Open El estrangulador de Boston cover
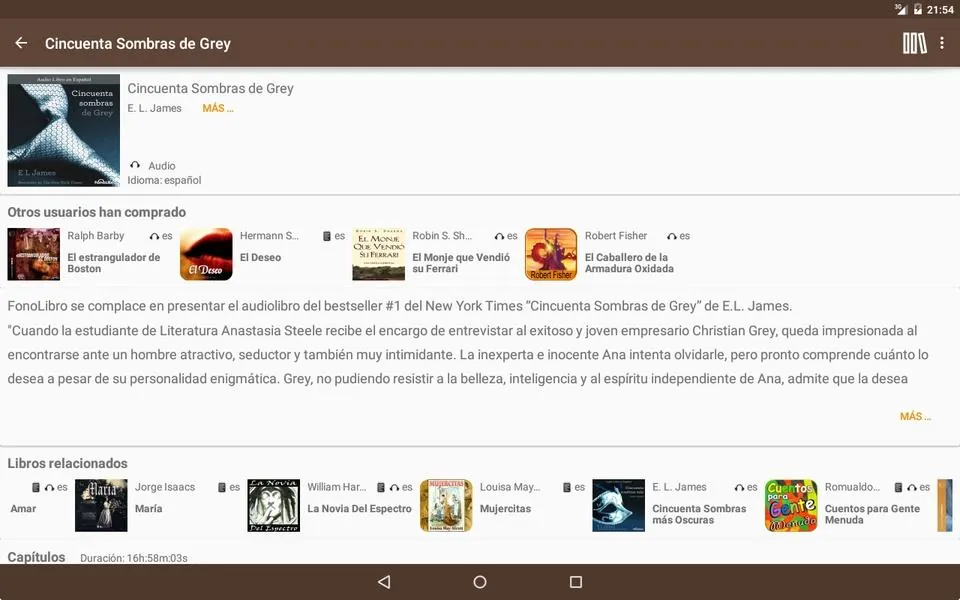 click(x=34, y=254)
